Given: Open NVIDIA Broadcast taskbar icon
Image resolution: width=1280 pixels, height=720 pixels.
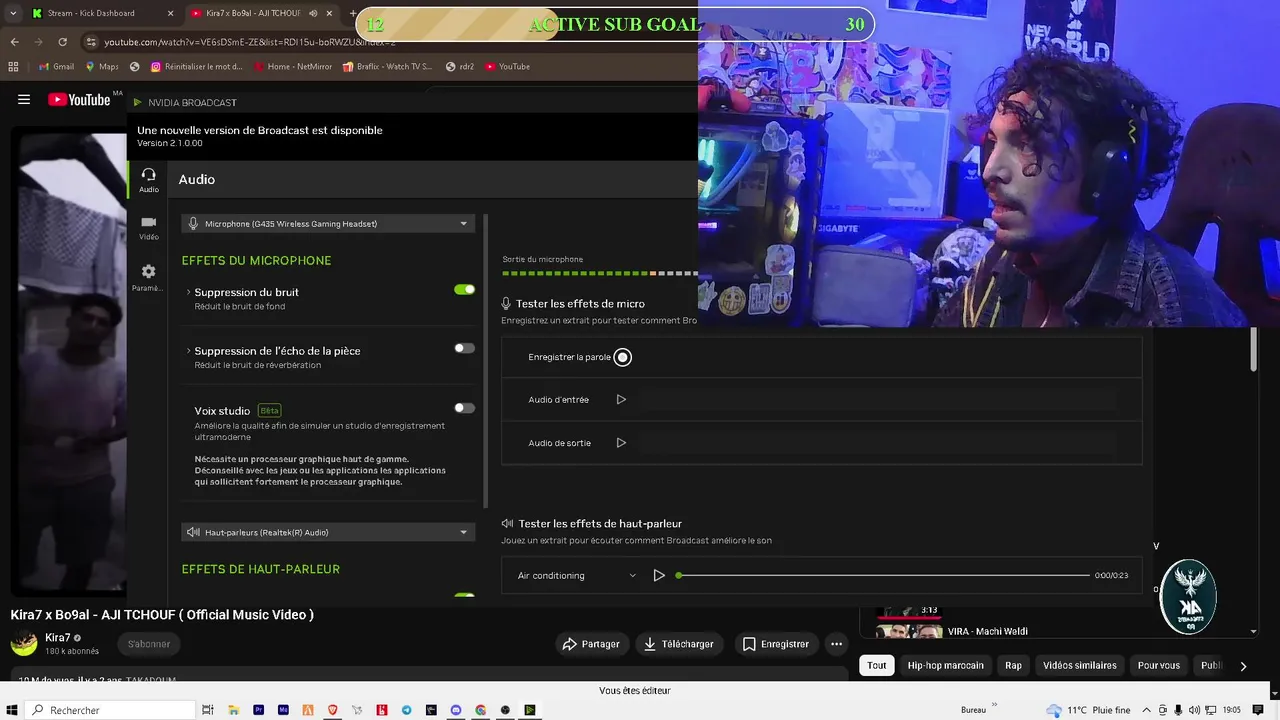Looking at the screenshot, I should [530, 710].
